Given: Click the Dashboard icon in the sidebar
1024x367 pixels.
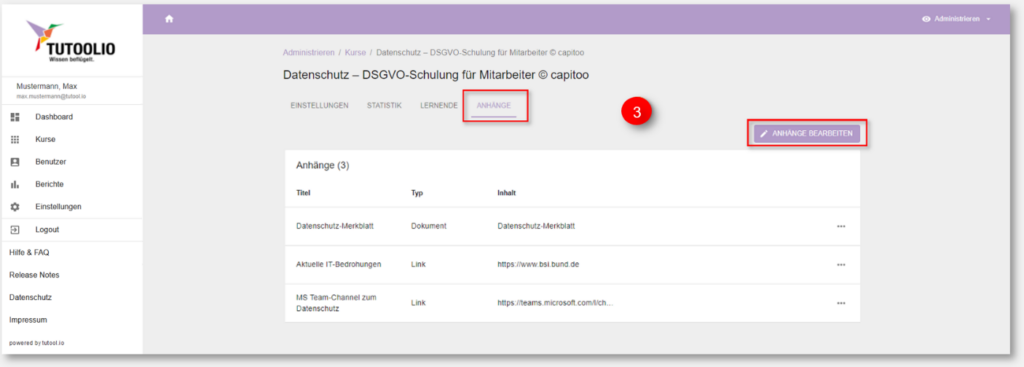Looking at the screenshot, I should click(16, 117).
